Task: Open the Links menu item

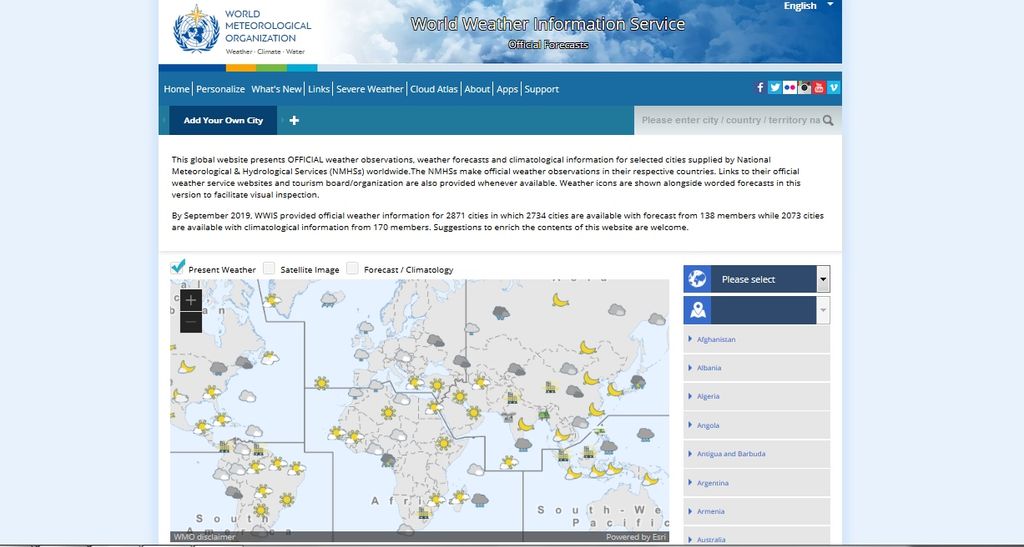Action: point(319,89)
